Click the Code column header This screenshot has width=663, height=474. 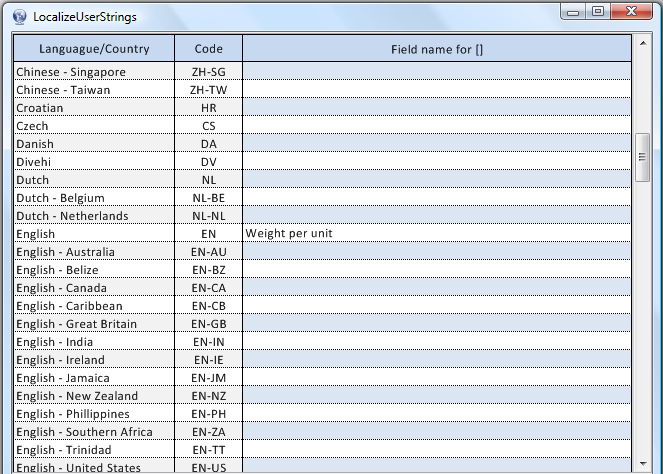[209, 49]
